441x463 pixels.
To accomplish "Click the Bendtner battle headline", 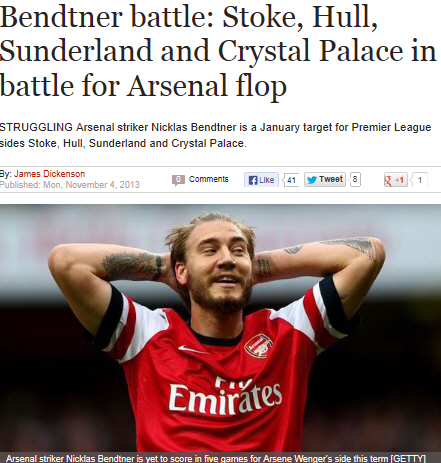I will pos(218,51).
